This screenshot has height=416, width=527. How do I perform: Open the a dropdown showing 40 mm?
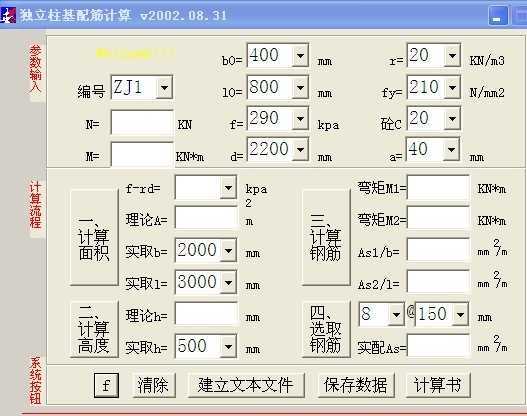[x=452, y=149]
